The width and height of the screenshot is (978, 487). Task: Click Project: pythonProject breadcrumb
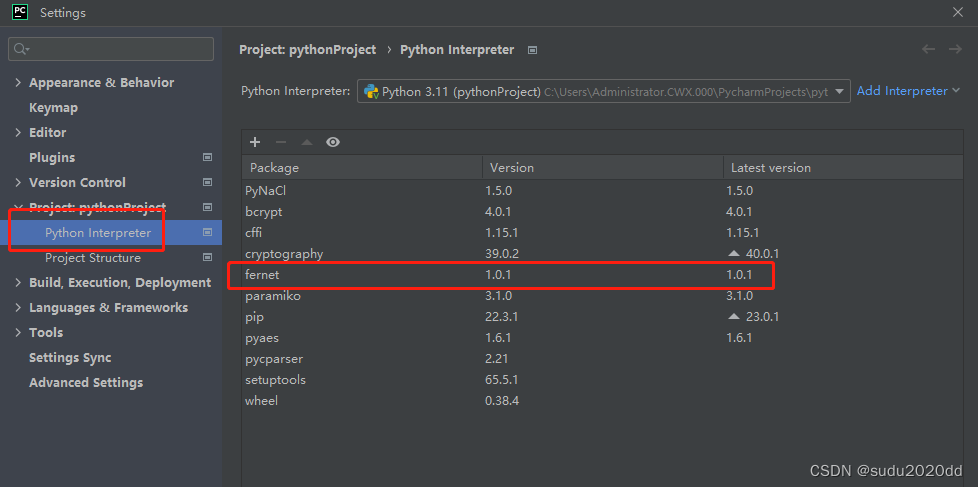[x=307, y=50]
